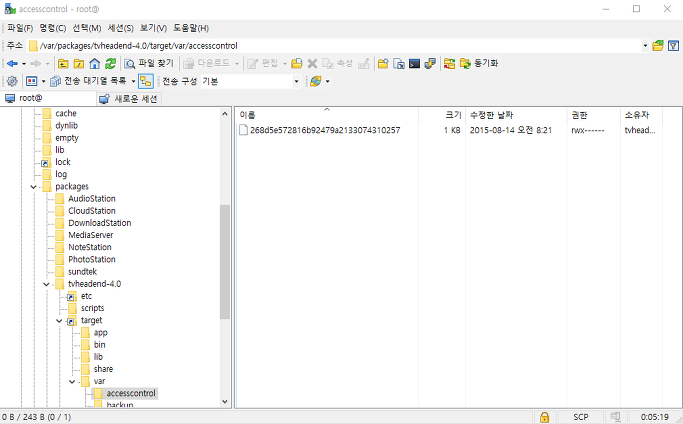Open the 보기(V) menu
683x424 pixels.
(153, 28)
